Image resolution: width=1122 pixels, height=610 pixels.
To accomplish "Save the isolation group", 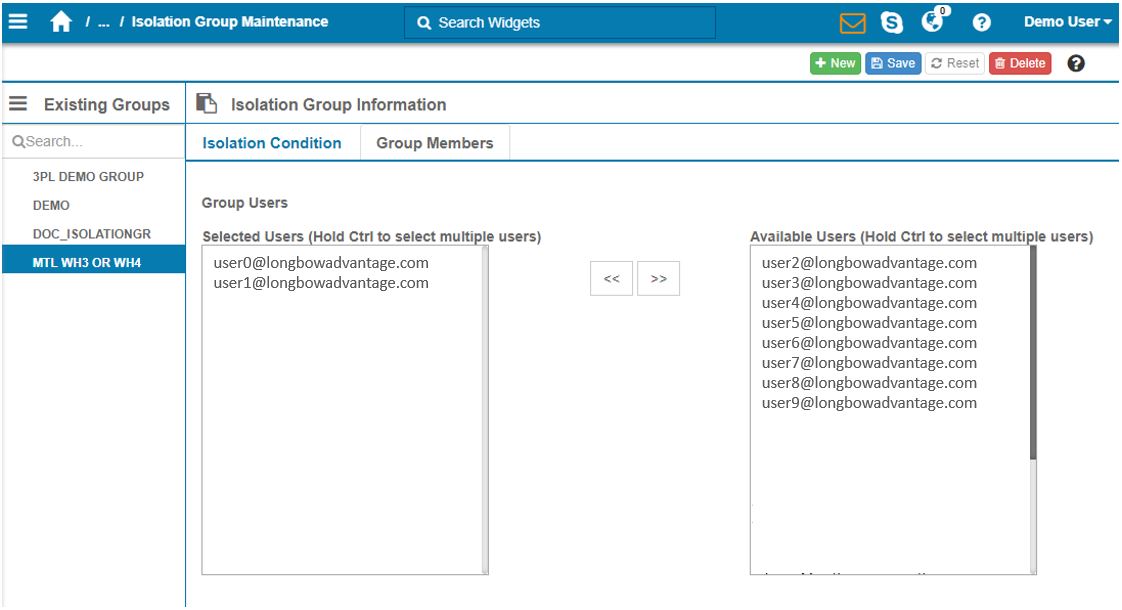I will pyautogui.click(x=893, y=63).
